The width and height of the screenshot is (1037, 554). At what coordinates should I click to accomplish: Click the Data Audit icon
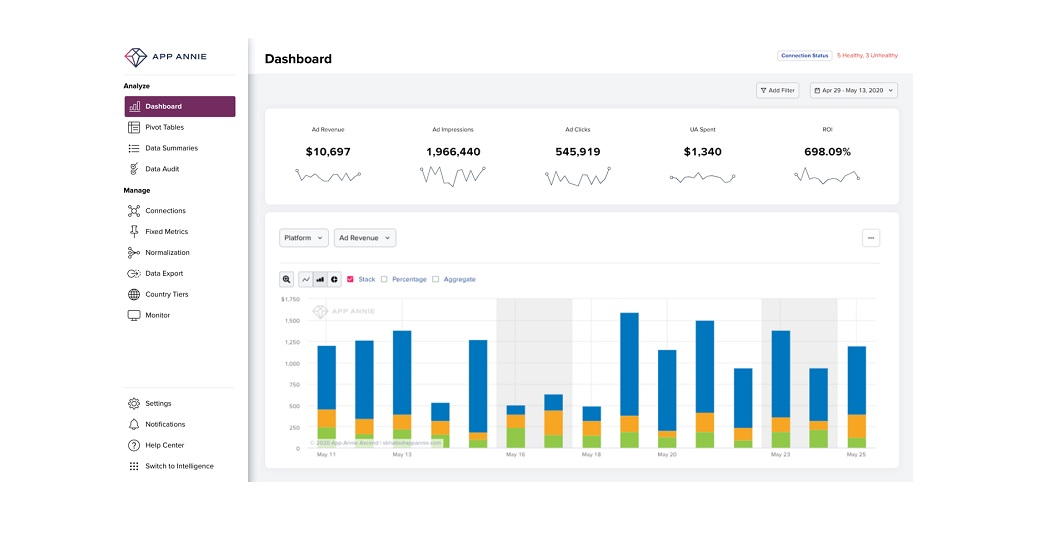click(134, 169)
